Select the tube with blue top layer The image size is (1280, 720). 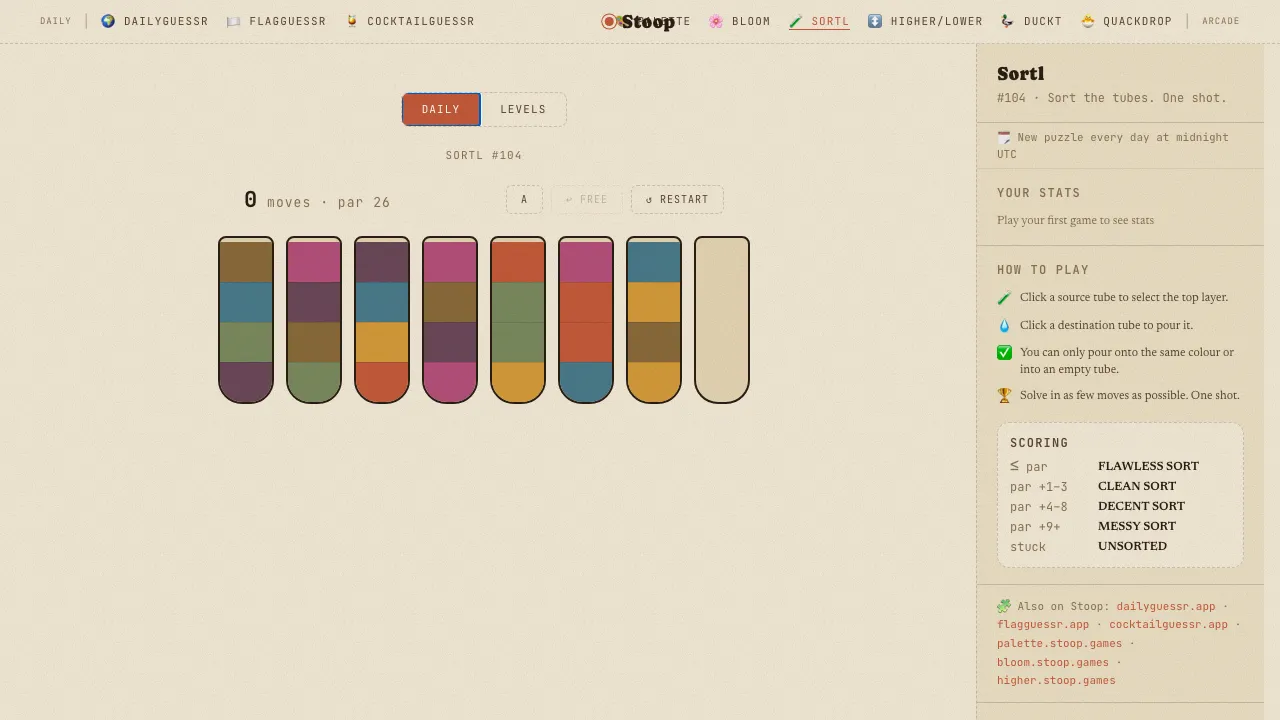tap(654, 320)
